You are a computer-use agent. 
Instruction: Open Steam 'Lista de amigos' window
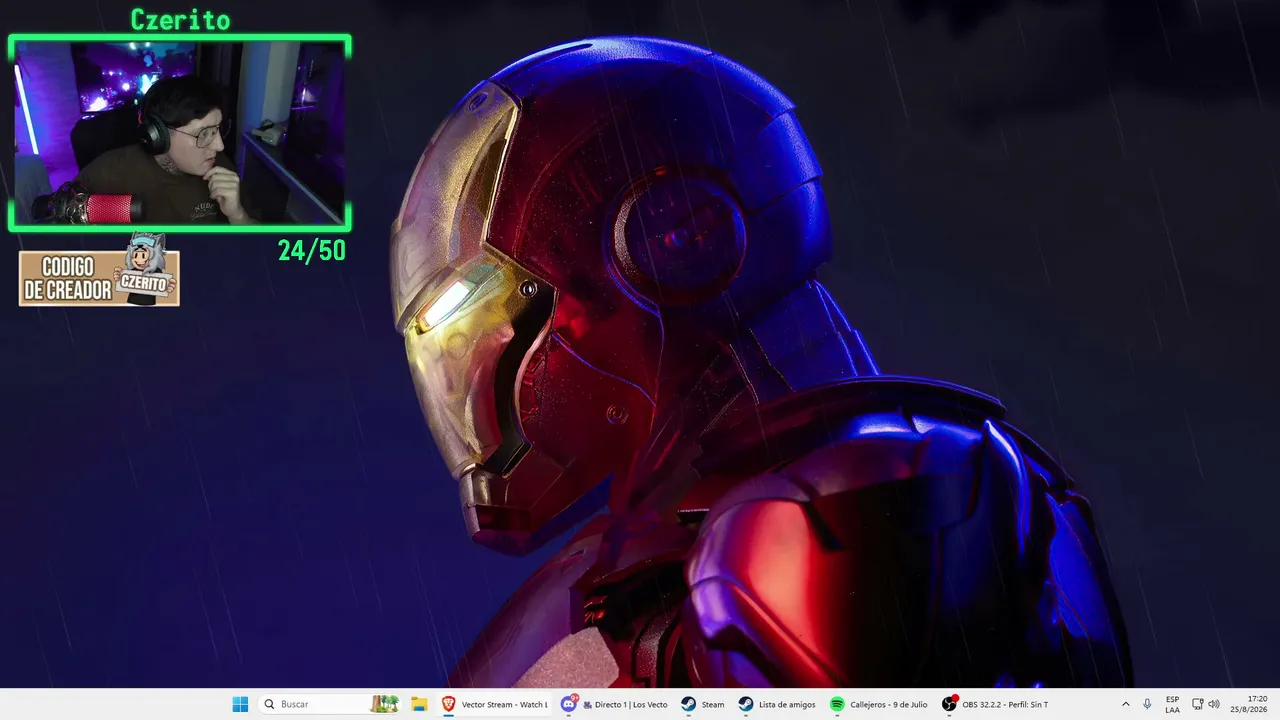click(x=777, y=704)
